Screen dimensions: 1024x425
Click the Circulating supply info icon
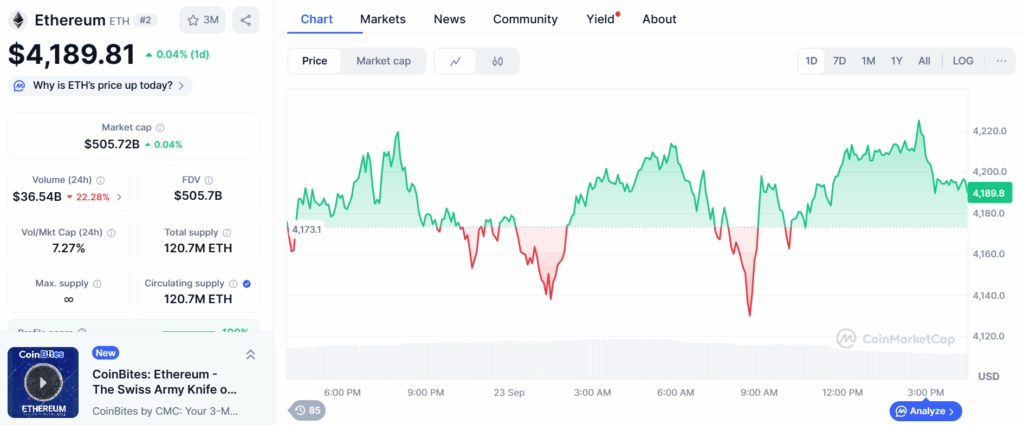233,284
